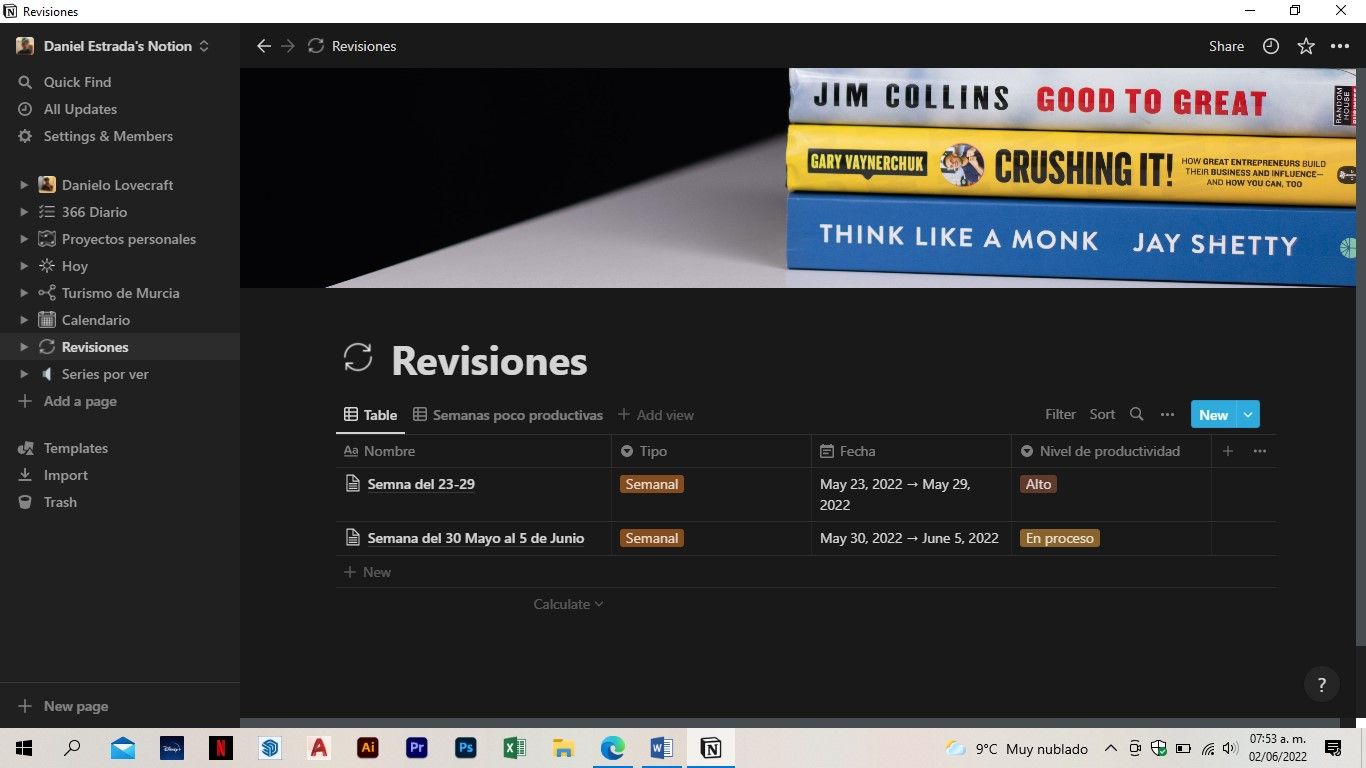Click the back navigation arrow
Viewport: 1366px width, 768px height.
coord(264,46)
